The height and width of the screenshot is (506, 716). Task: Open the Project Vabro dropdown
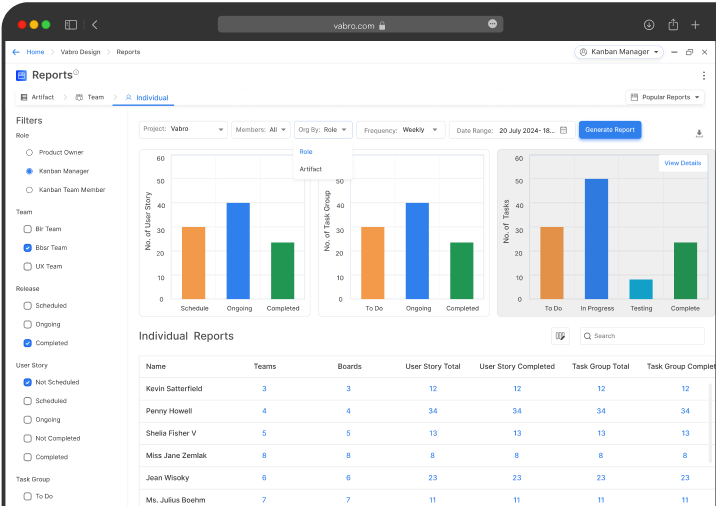point(184,130)
